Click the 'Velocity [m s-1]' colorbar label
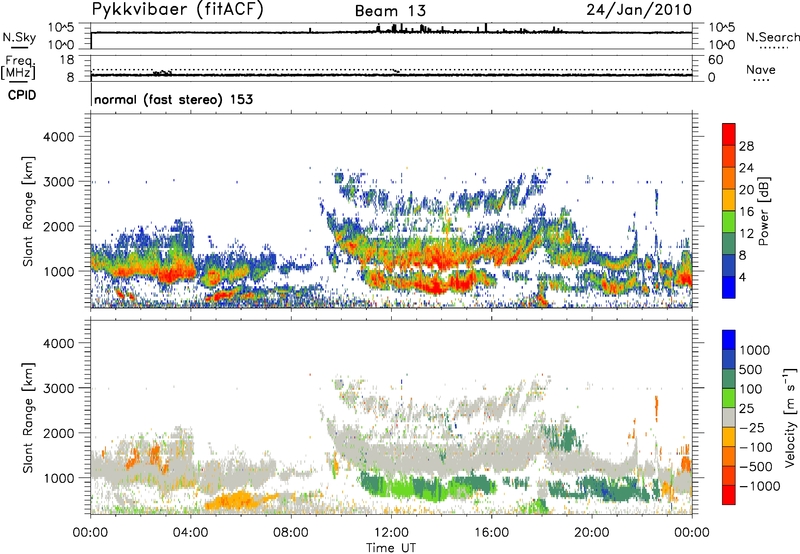Image resolution: width=800 pixels, height=554 pixels. [790, 417]
